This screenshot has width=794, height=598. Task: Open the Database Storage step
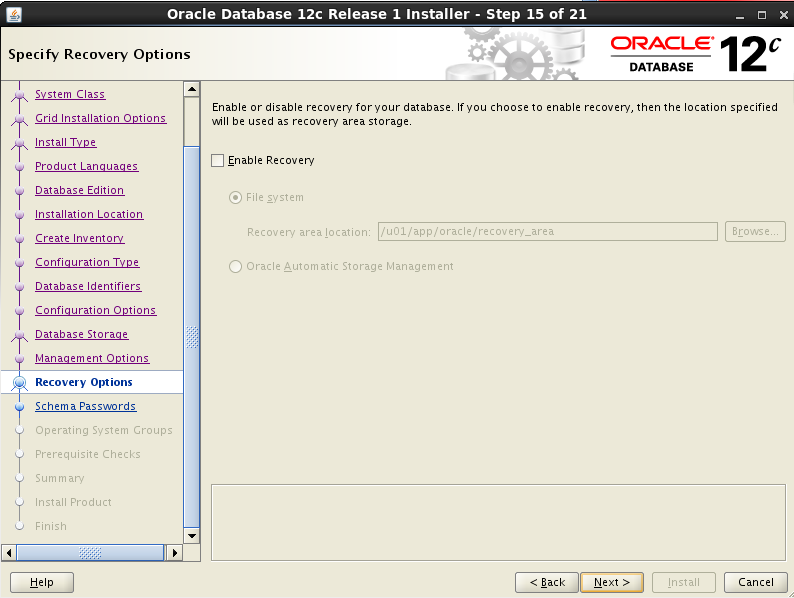point(82,334)
